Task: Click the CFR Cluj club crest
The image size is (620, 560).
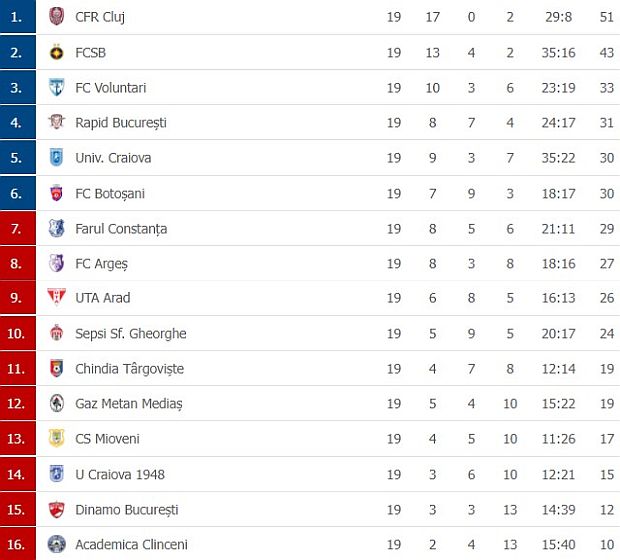Action: (x=57, y=17)
